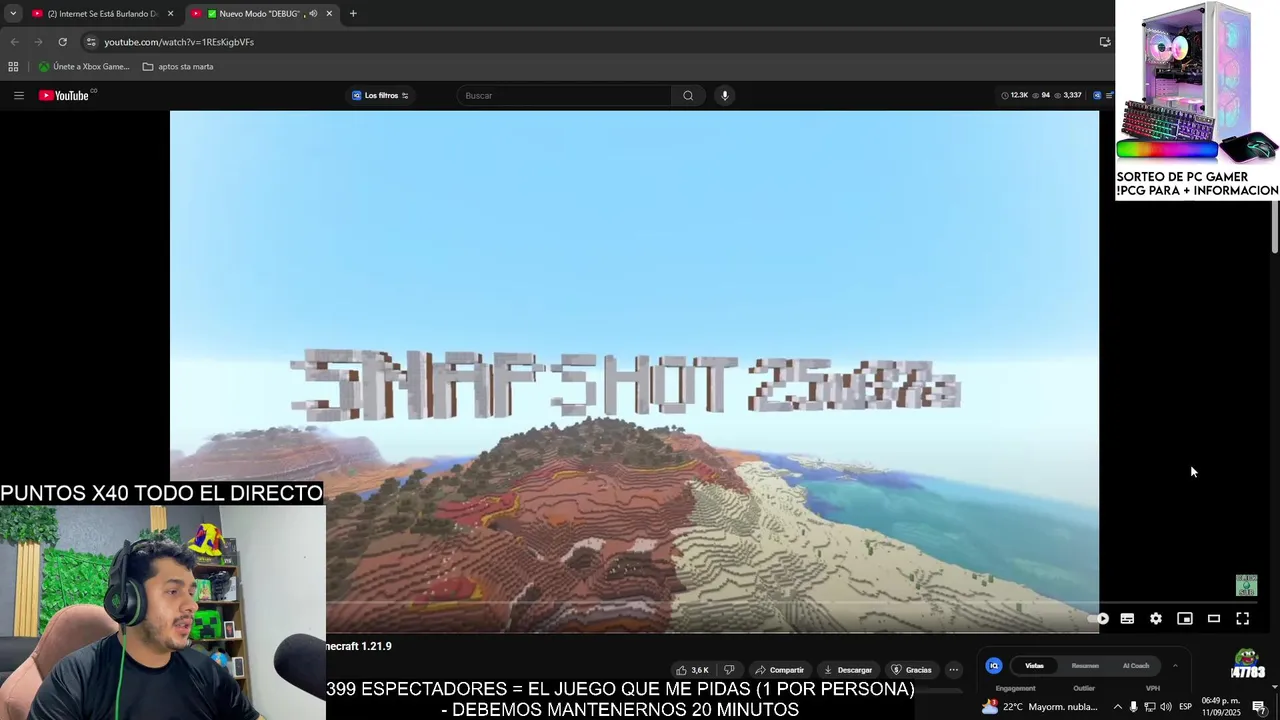Mute the tab via speaker icon

(x=313, y=14)
